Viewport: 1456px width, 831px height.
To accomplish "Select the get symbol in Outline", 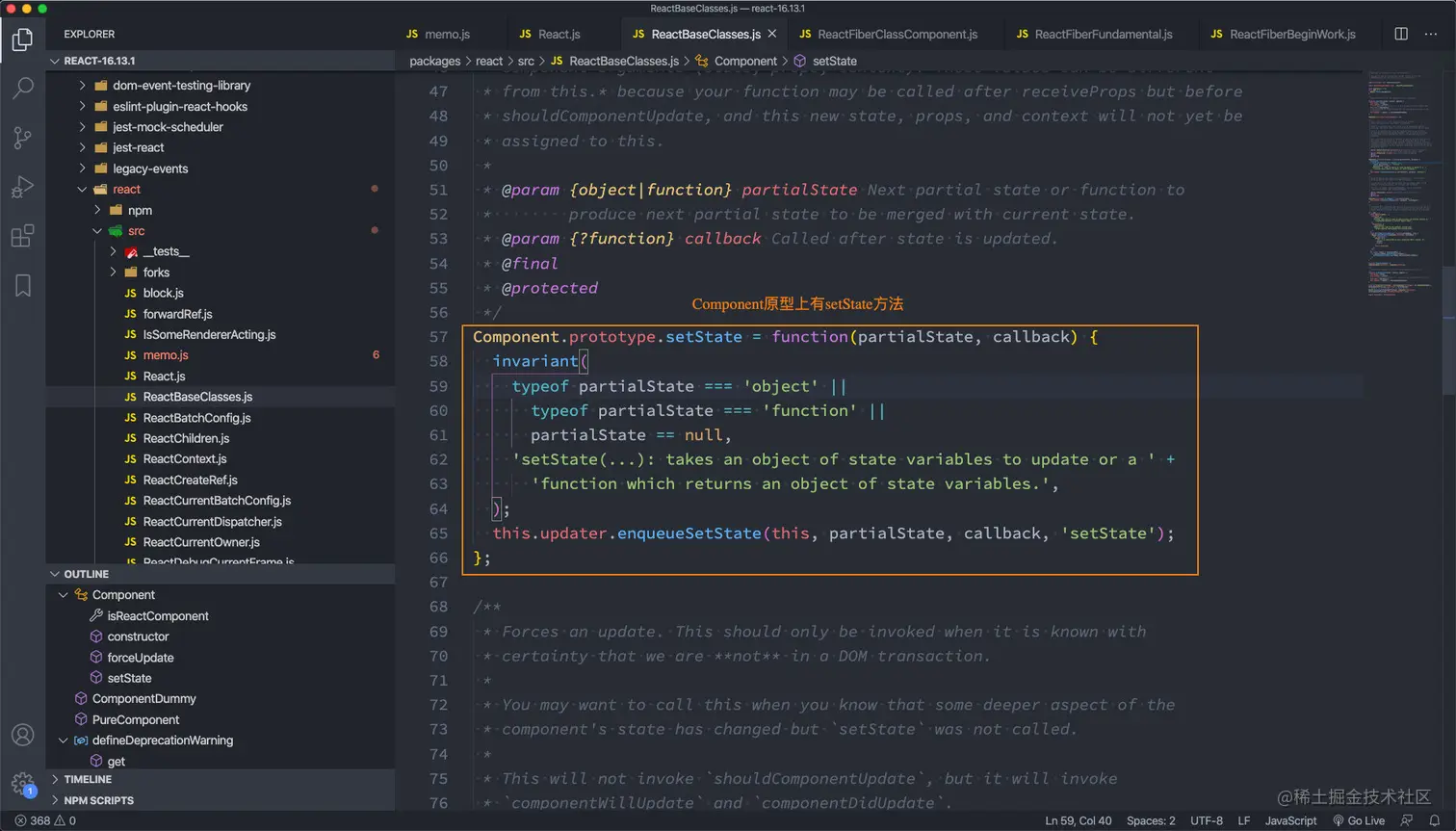I will click(x=116, y=762).
